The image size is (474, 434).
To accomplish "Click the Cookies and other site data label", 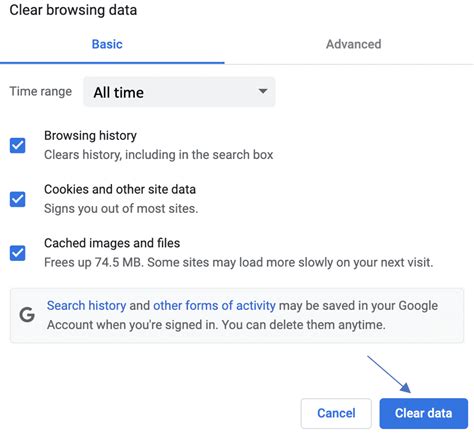I will point(120,189).
